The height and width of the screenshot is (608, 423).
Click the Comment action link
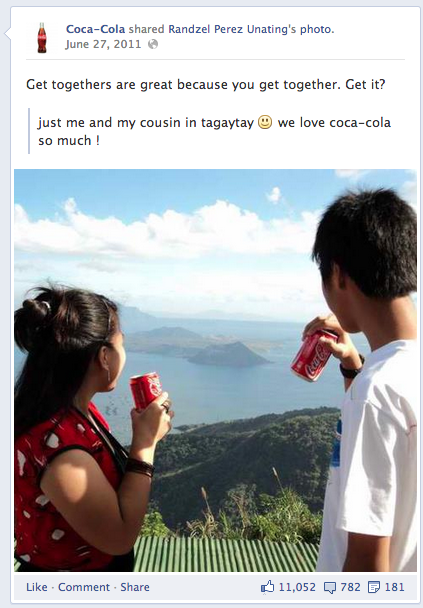tap(84, 587)
